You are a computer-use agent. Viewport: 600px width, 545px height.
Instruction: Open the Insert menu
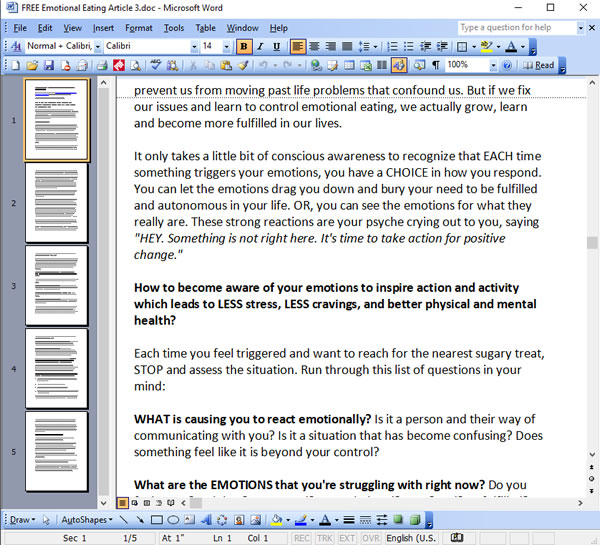tap(103, 28)
